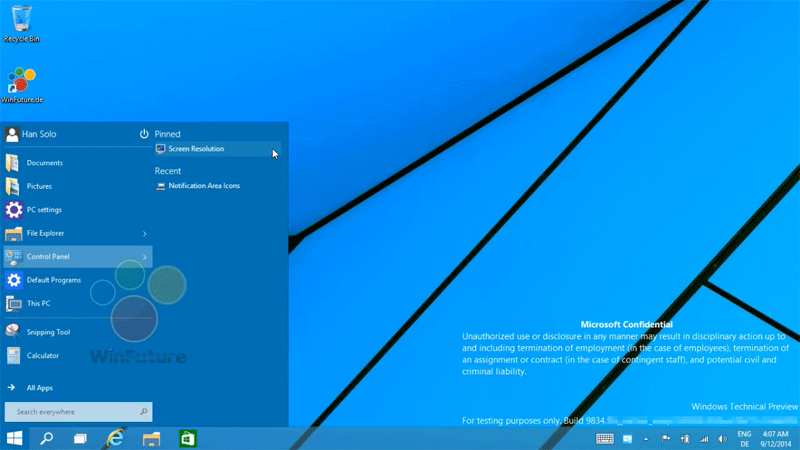The image size is (800, 450).
Task: Expand the File Explorer submenu arrow
Action: tap(144, 234)
